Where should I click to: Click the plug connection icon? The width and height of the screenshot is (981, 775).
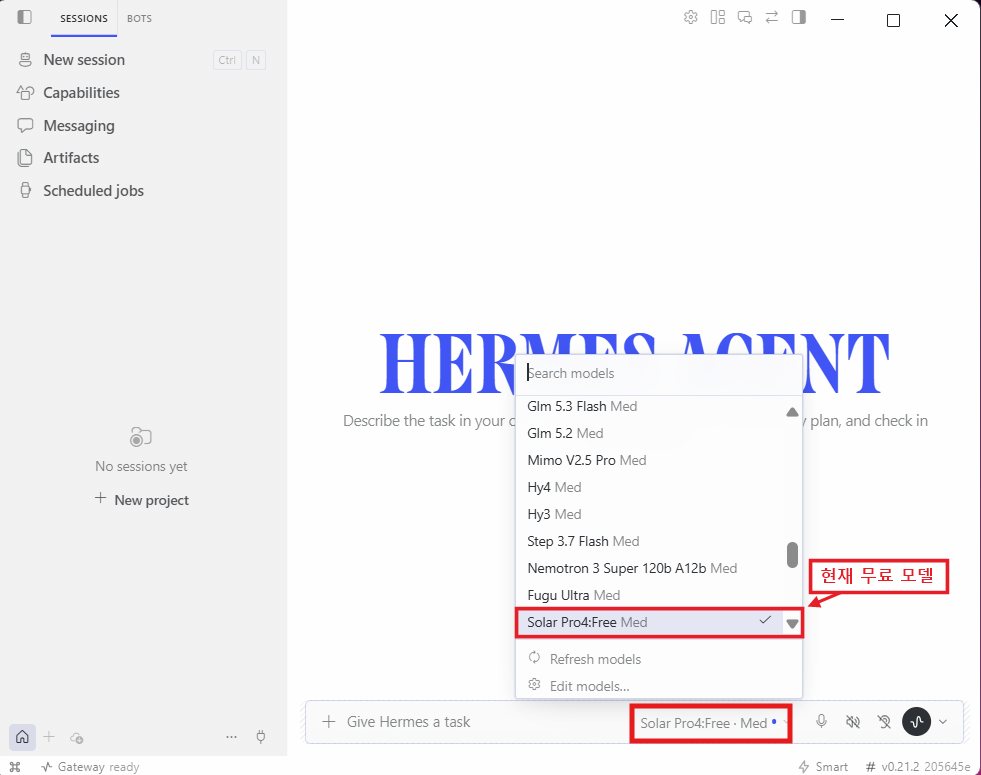click(x=261, y=737)
